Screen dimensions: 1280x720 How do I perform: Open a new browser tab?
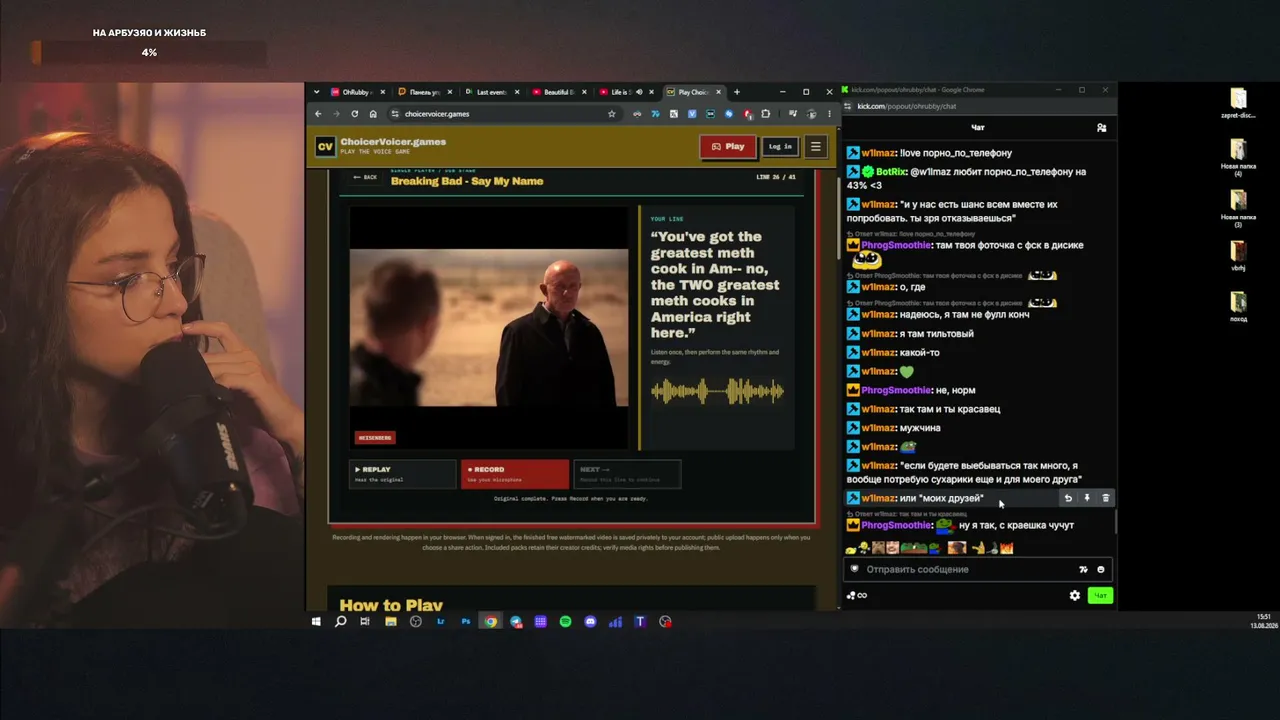[737, 92]
